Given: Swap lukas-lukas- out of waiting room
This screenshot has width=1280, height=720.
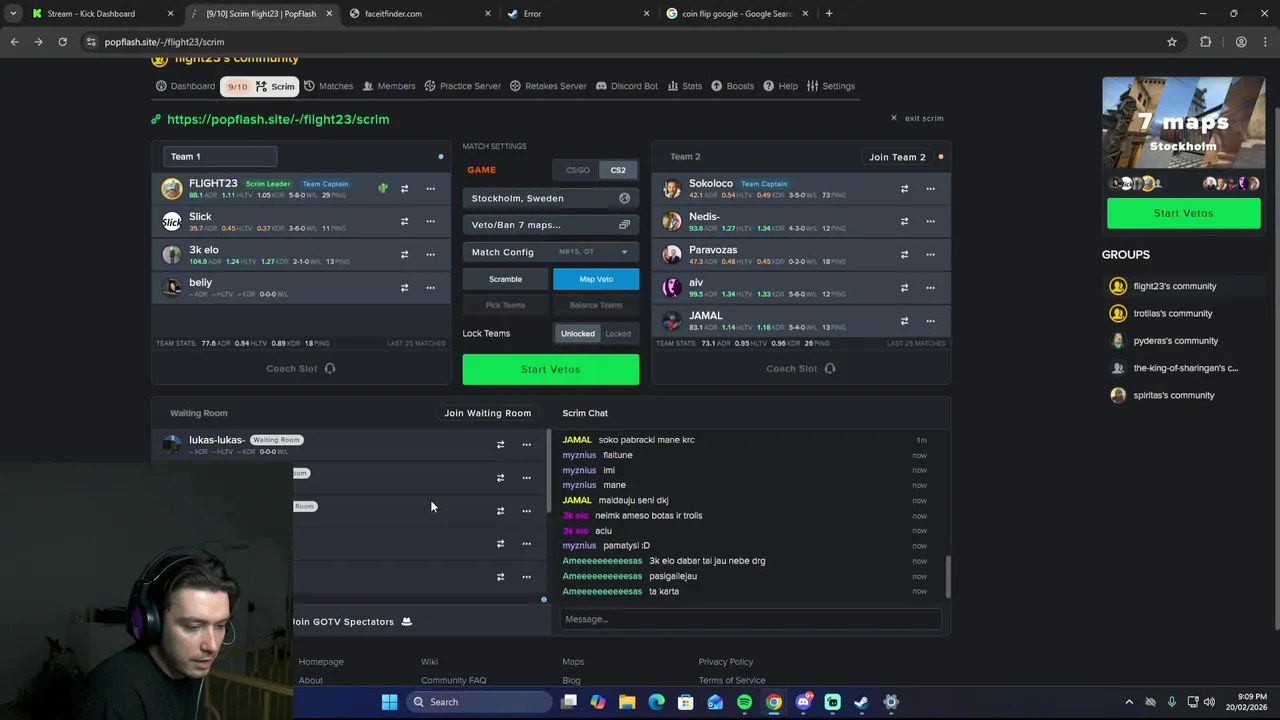Looking at the screenshot, I should [x=500, y=445].
